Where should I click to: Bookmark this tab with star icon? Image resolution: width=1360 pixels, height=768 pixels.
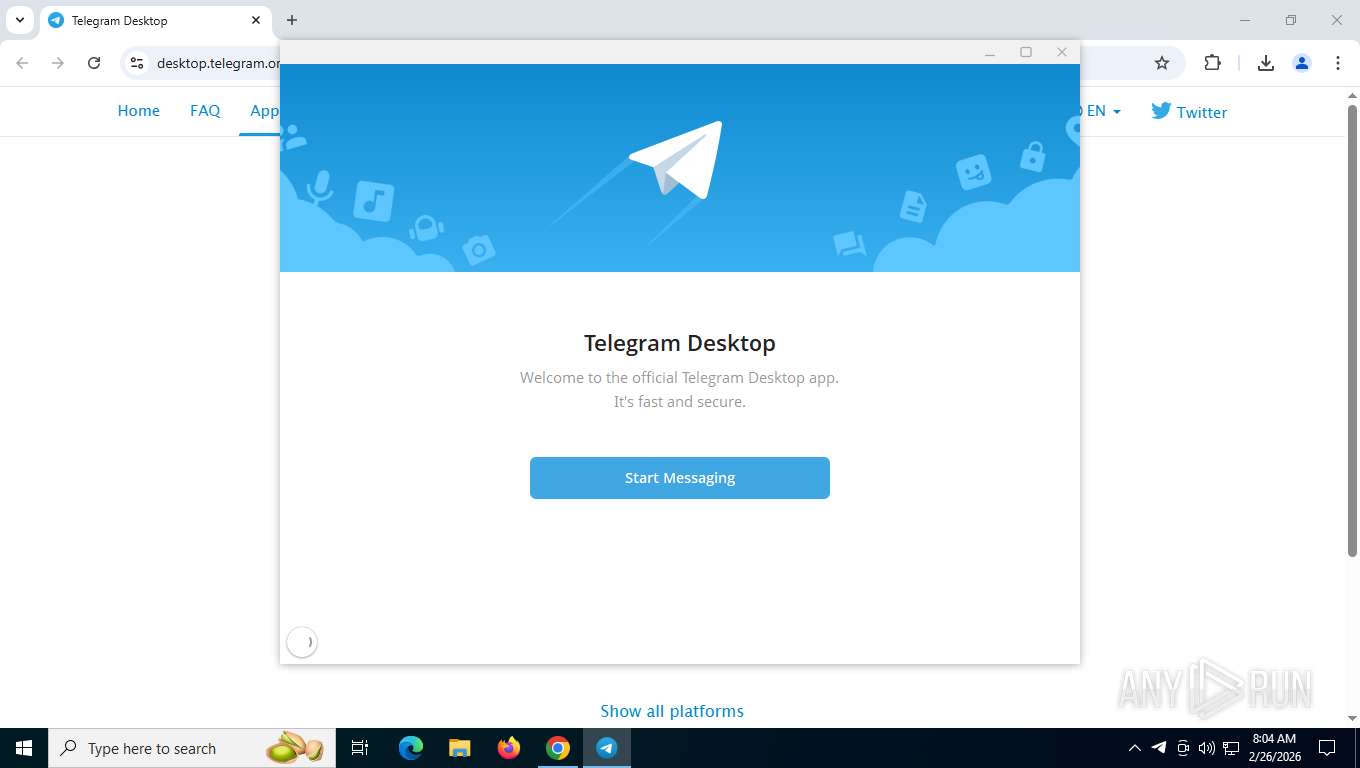click(x=1162, y=63)
